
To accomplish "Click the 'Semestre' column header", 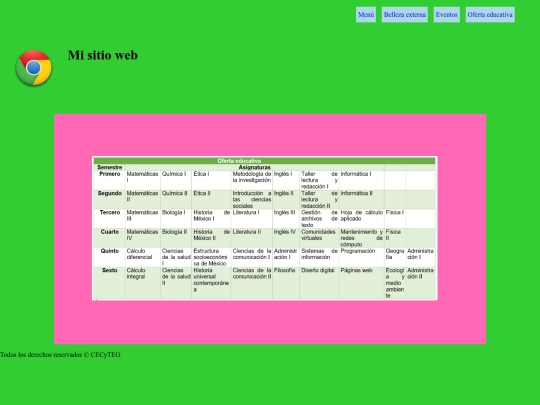I will pyautogui.click(x=110, y=167).
